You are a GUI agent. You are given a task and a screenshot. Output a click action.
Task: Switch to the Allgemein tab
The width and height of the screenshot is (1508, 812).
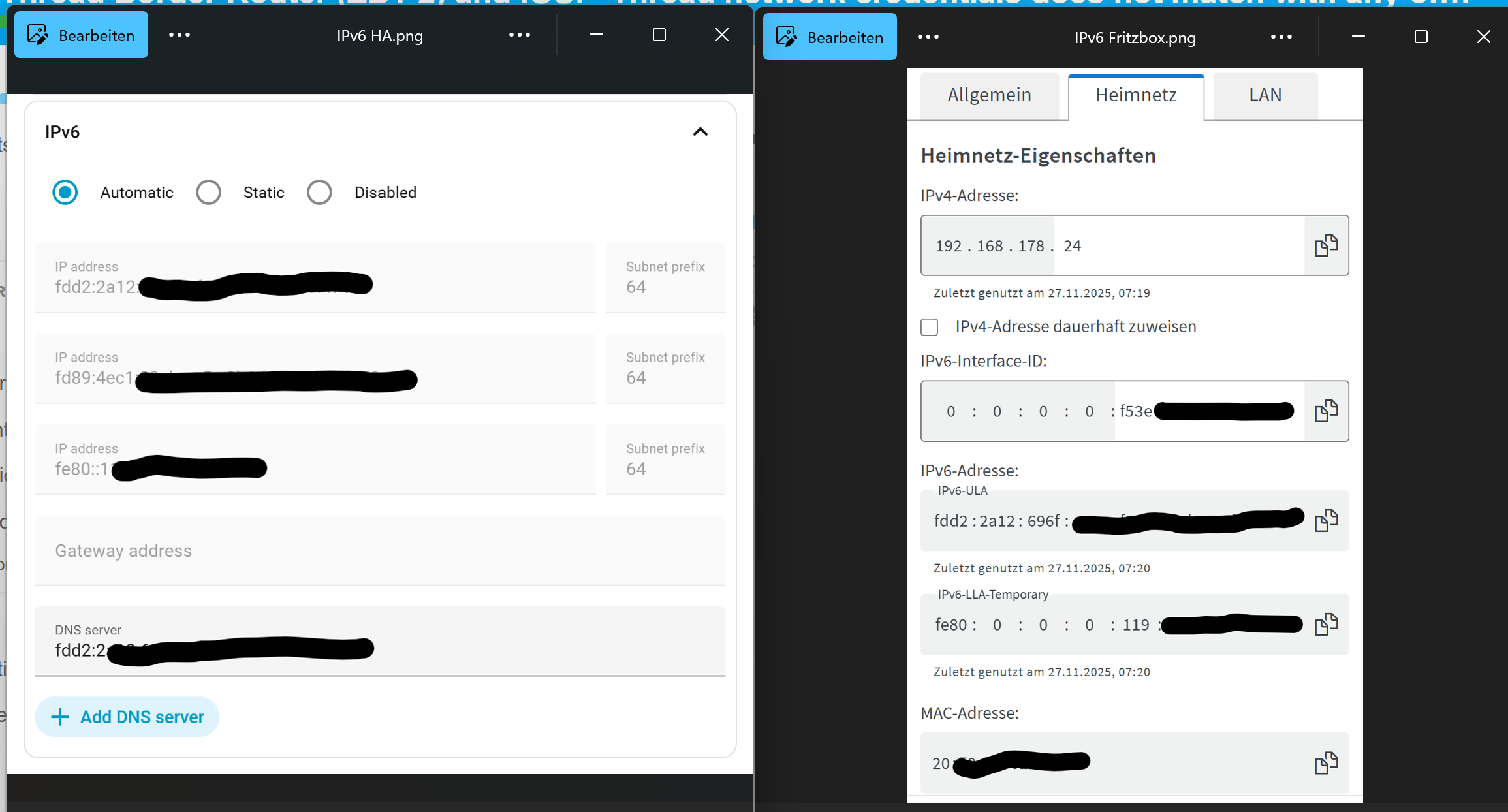point(989,95)
